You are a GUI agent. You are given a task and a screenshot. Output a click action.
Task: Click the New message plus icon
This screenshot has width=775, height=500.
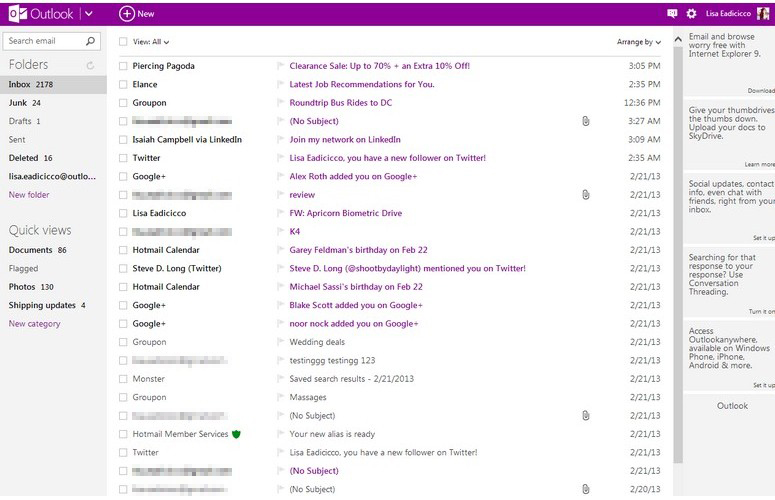pyautogui.click(x=127, y=14)
